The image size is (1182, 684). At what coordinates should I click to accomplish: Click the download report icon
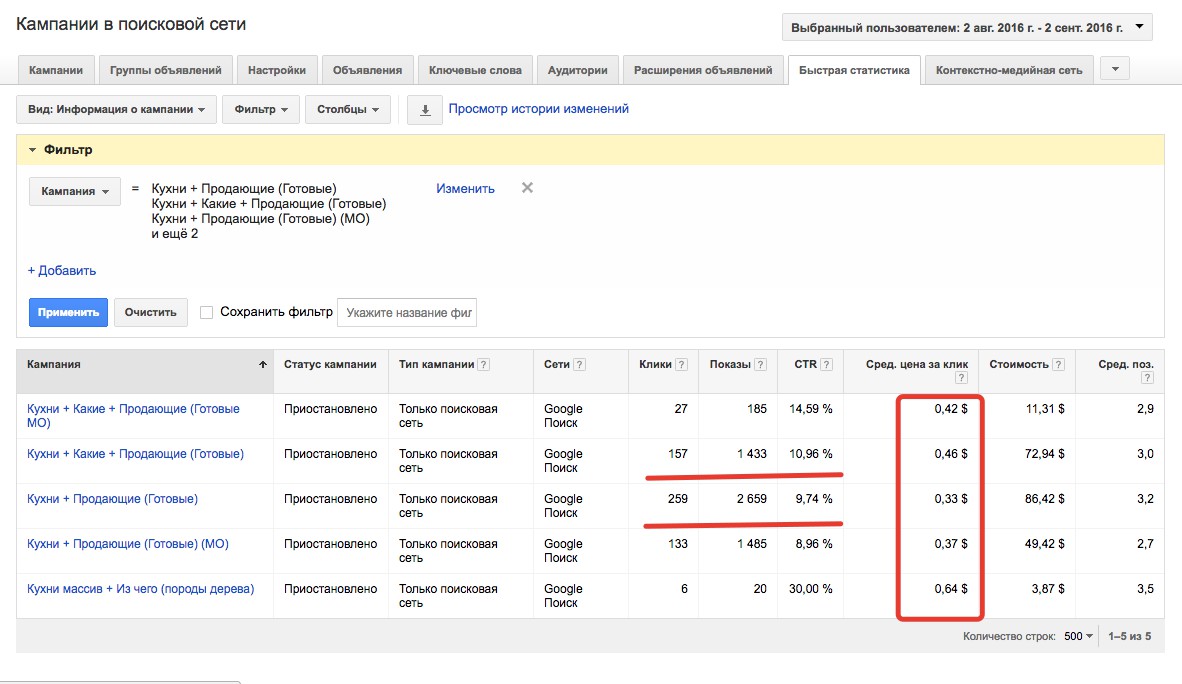coord(425,110)
